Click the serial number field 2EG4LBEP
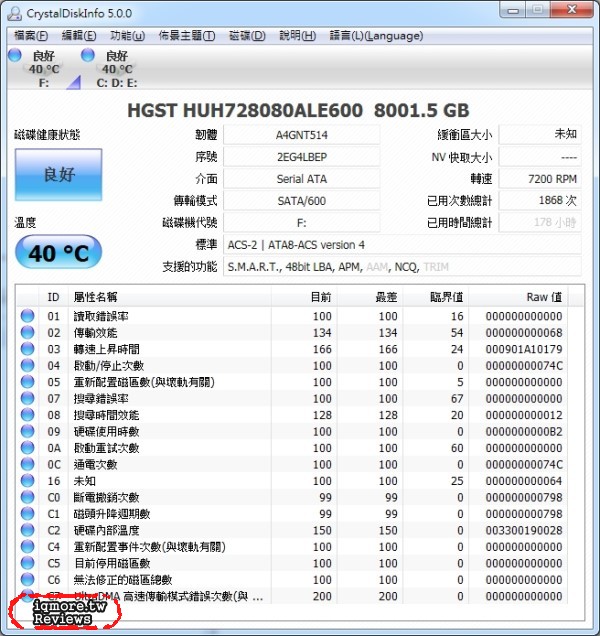The width and height of the screenshot is (600, 636). coord(301,157)
